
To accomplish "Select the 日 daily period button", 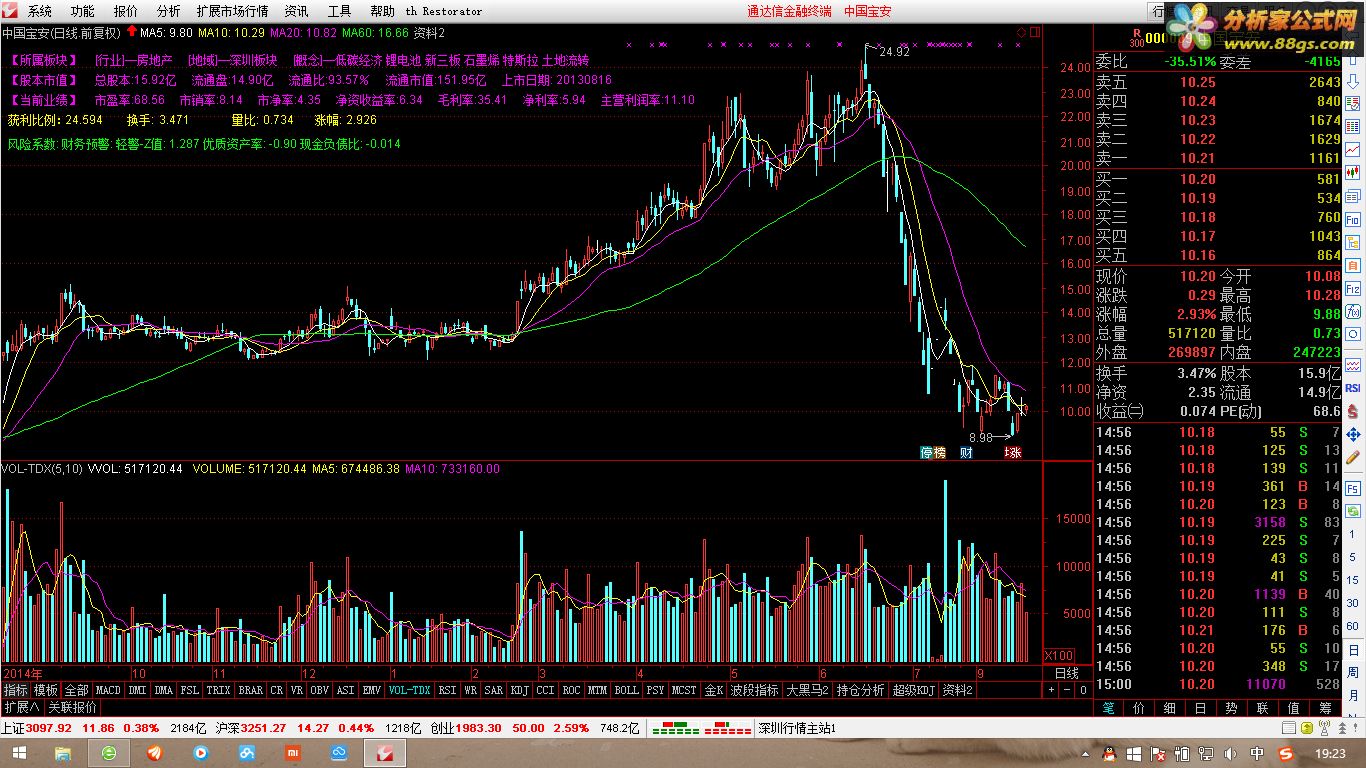I will click(1352, 650).
